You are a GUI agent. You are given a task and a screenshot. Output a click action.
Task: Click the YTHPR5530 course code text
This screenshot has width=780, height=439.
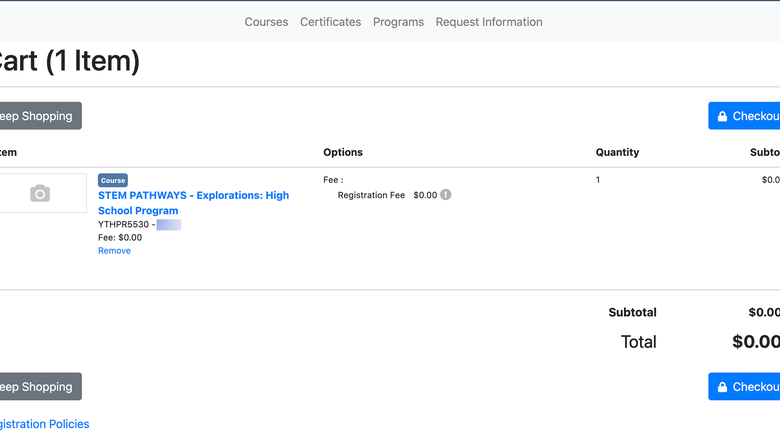123,224
